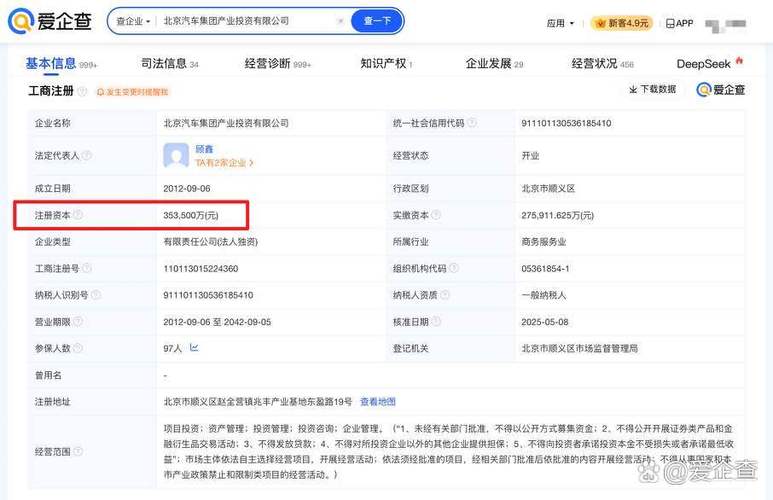This screenshot has width=773, height=500.
Task: Select the credit code value 911101130536185410
Action: [566, 123]
